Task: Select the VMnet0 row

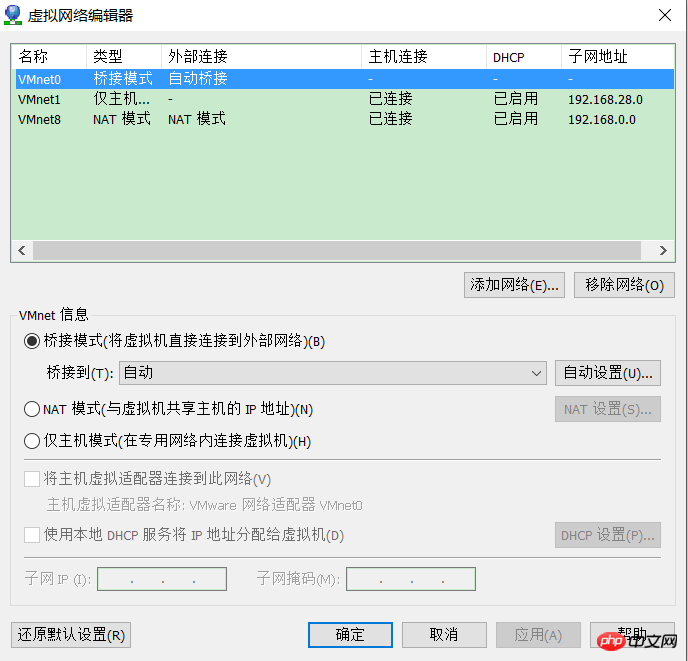Action: [x=344, y=79]
